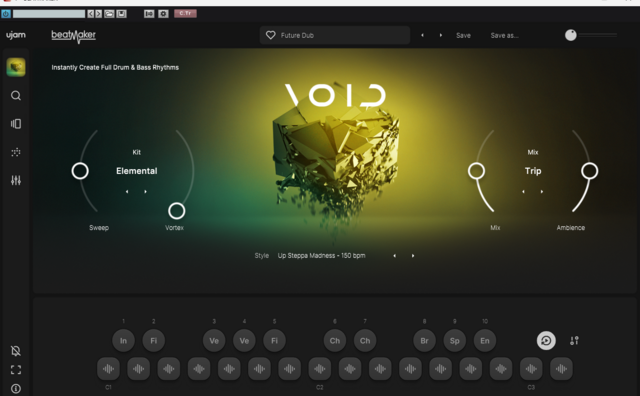
Task: Open the sequencer dots icon in sidebar
Action: 16,152
